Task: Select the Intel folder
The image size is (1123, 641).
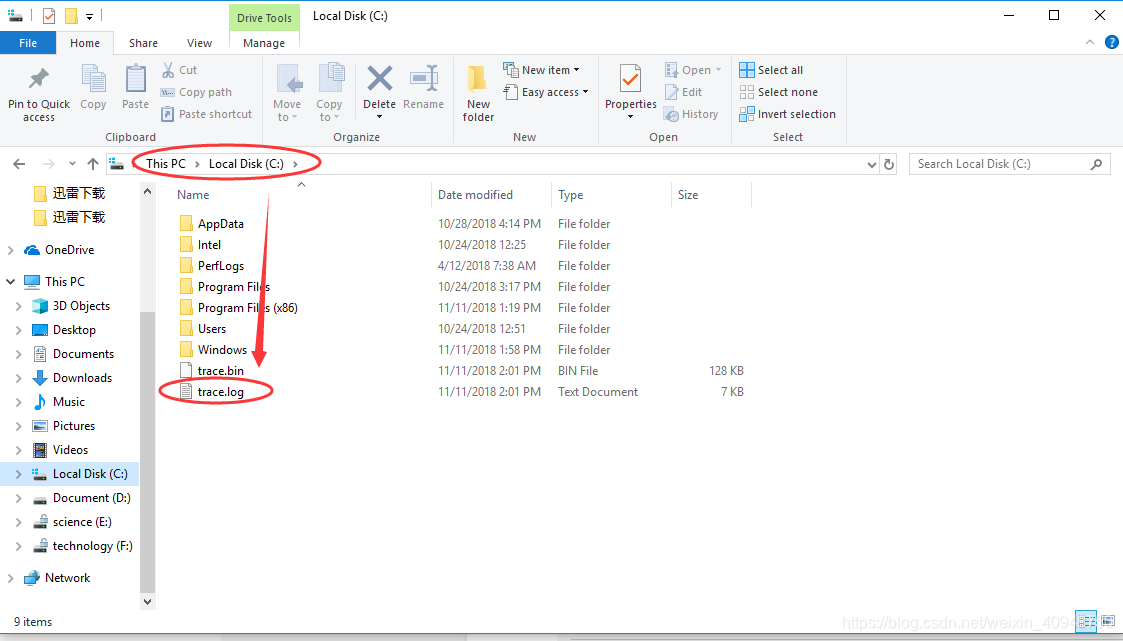Action: pos(209,244)
